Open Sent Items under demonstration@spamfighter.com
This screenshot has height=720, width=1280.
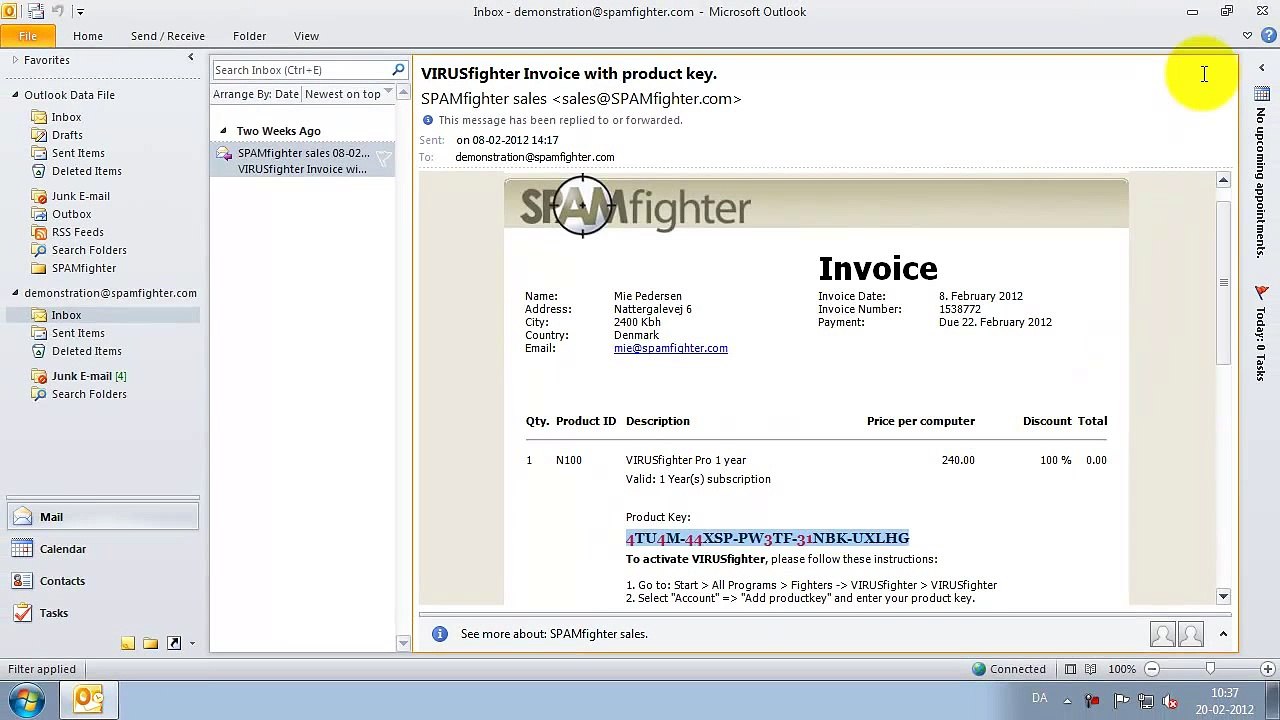tap(78, 333)
